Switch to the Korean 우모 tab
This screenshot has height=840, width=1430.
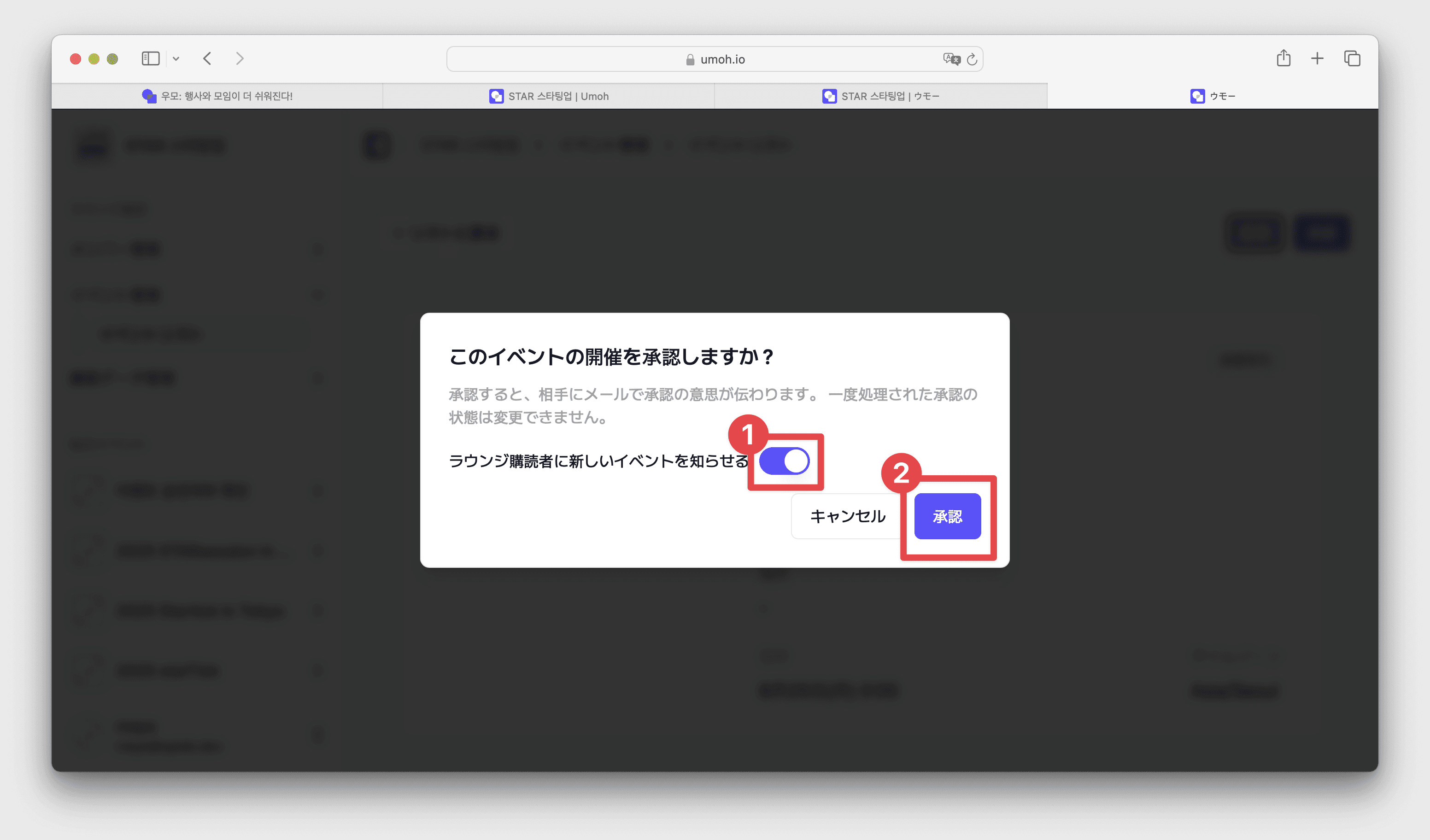coord(217,96)
